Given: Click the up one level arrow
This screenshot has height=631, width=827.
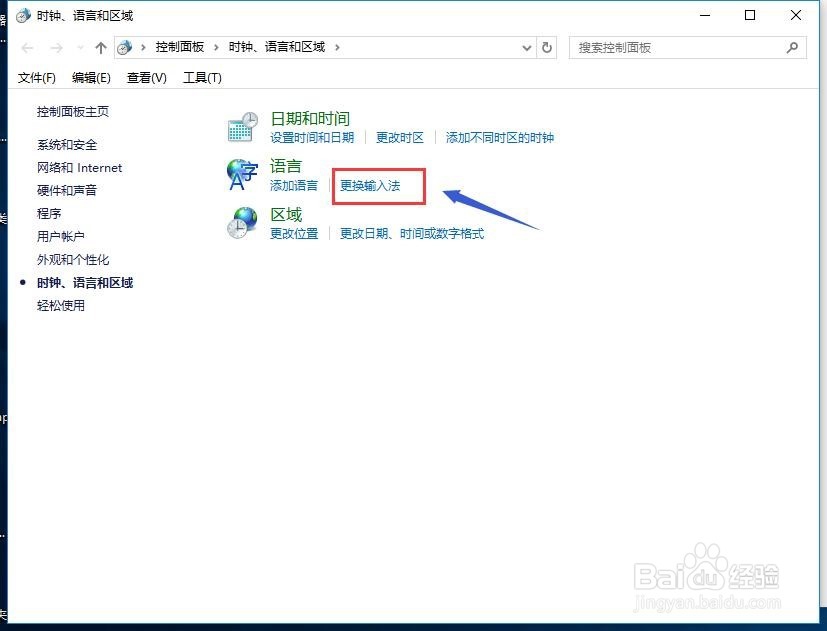Looking at the screenshot, I should click(100, 46).
